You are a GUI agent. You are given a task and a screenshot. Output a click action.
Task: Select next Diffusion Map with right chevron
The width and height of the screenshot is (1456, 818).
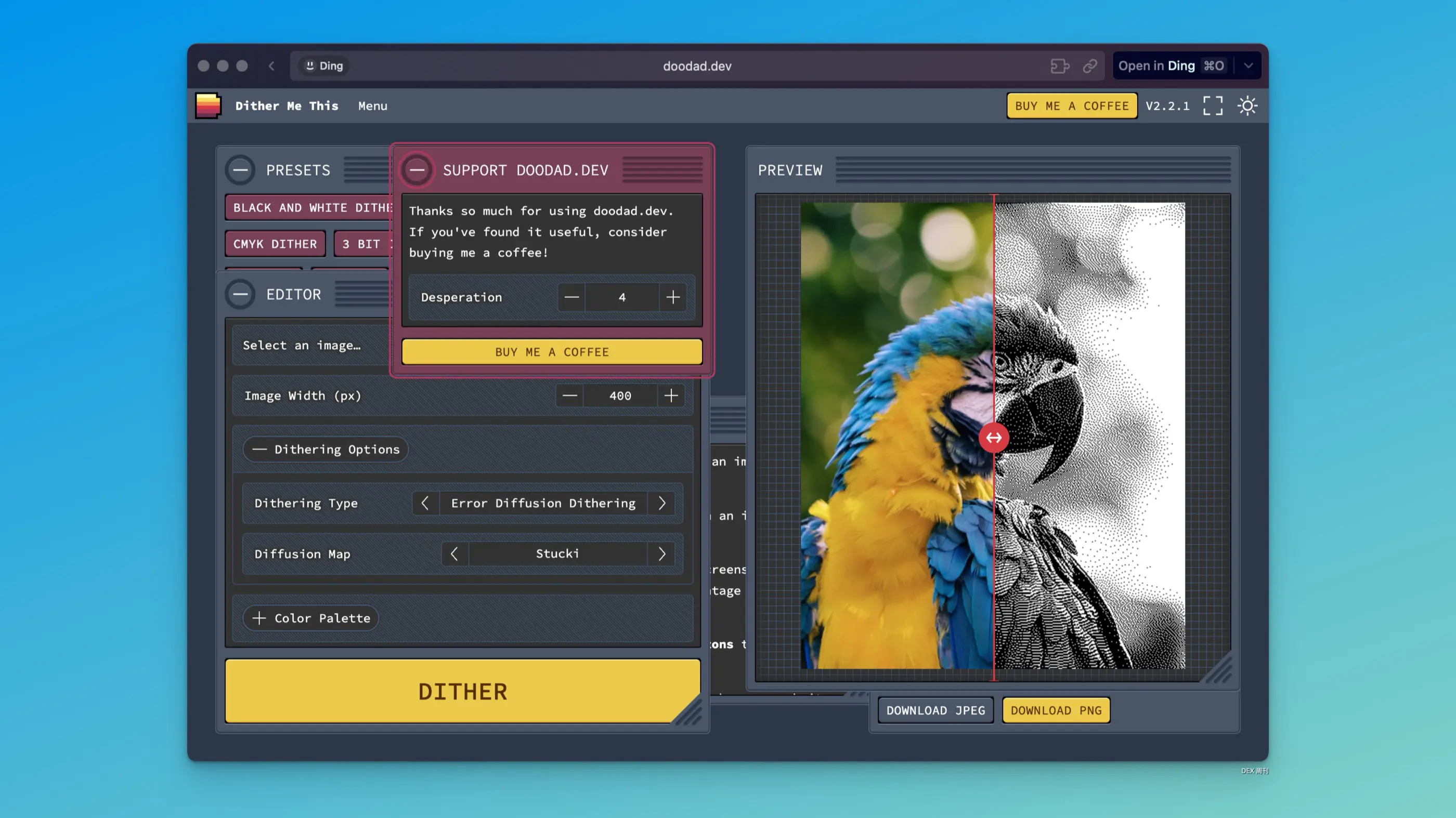tap(662, 553)
